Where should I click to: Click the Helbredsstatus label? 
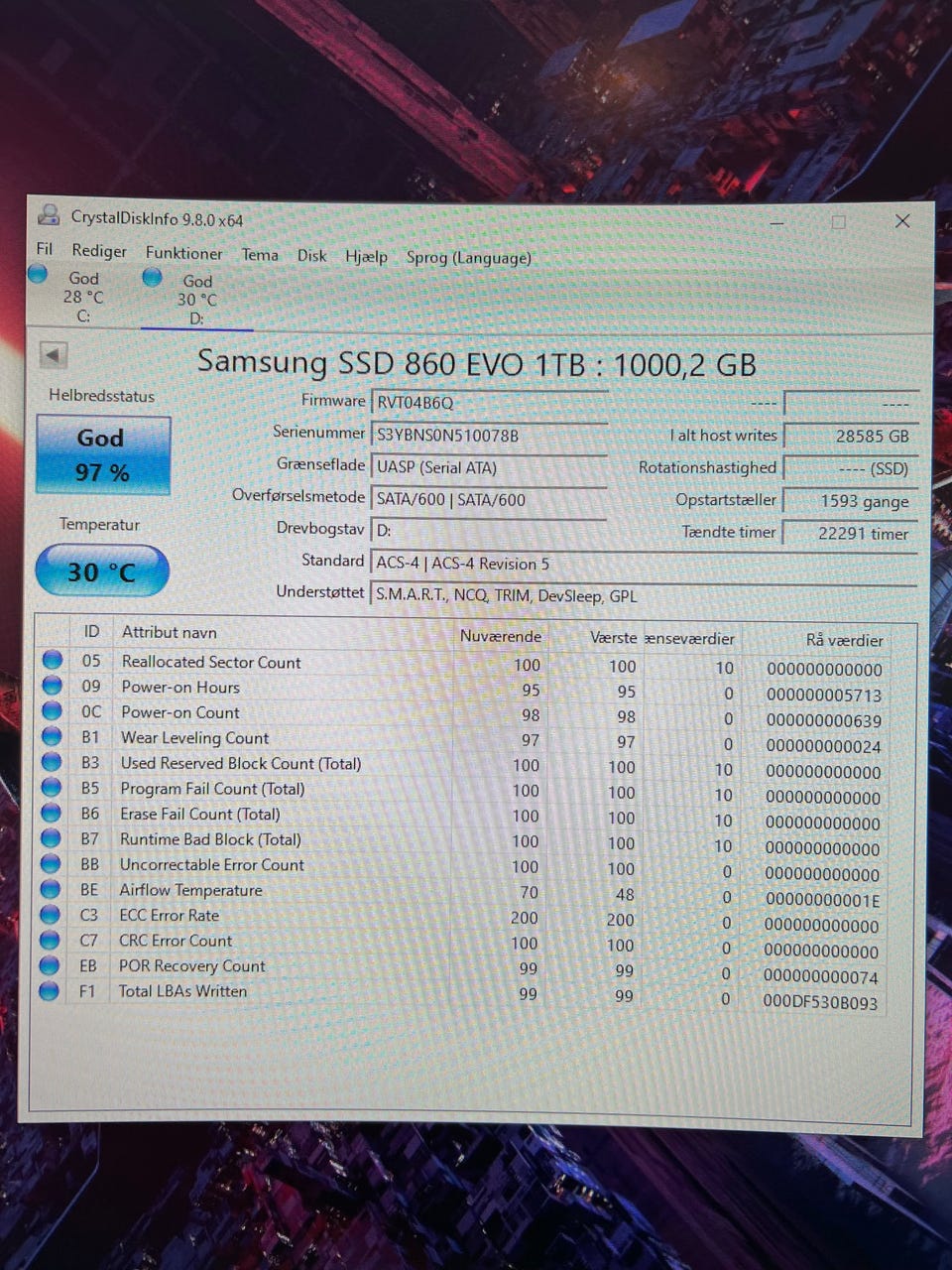(x=102, y=395)
